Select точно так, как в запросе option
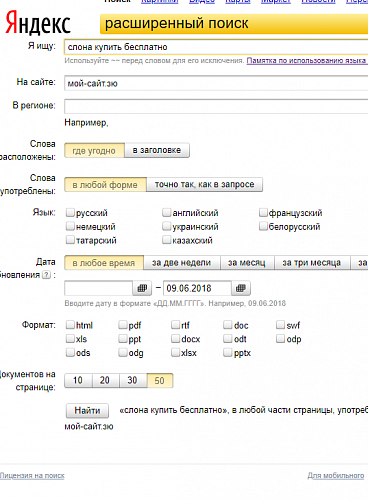The image size is (368, 500). tap(204, 184)
